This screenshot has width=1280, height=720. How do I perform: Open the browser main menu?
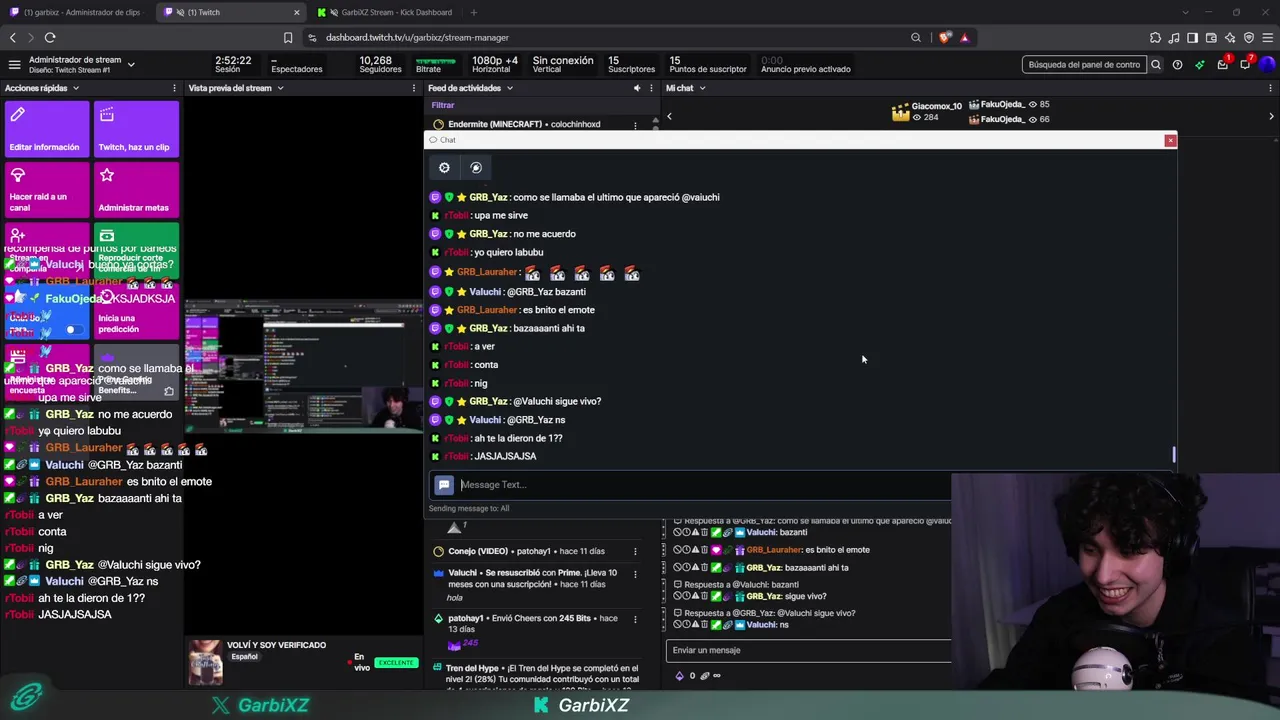(x=1267, y=37)
